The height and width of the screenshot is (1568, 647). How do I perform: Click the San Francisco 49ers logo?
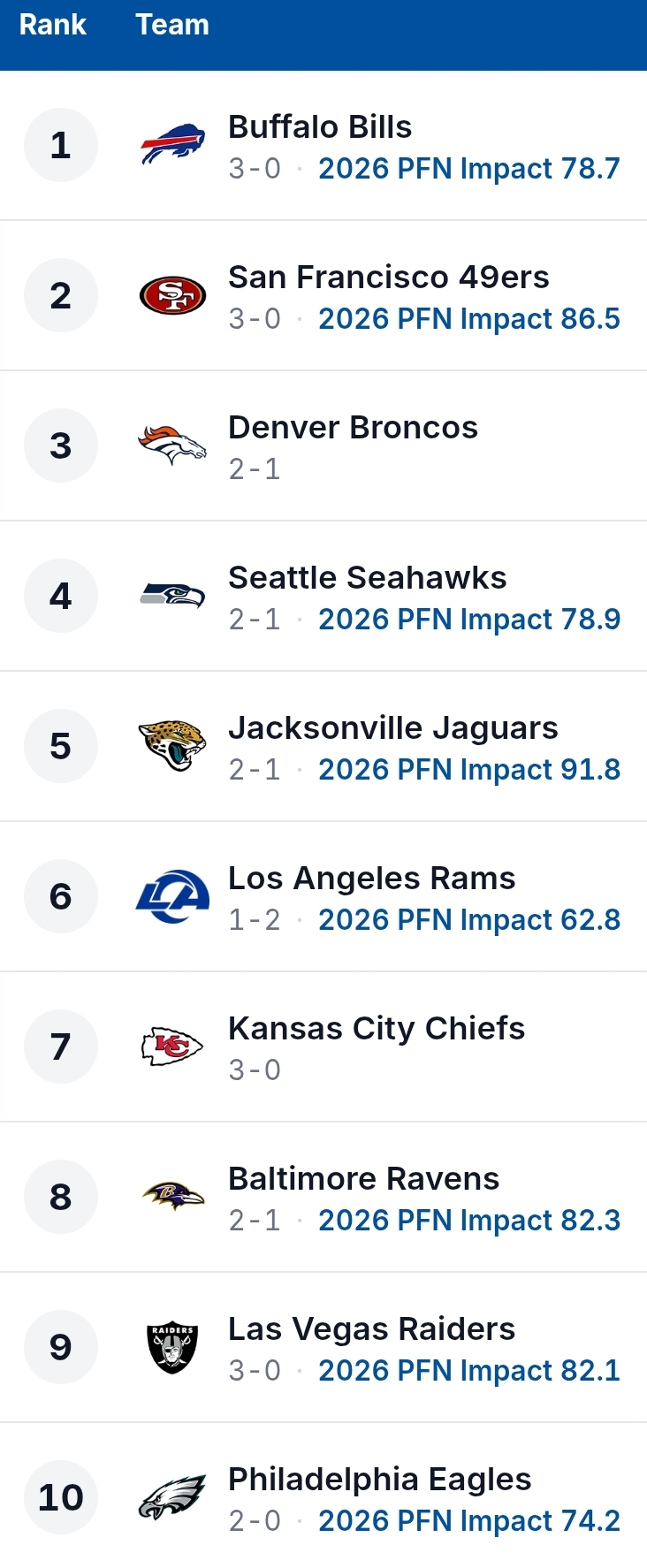[x=172, y=295]
